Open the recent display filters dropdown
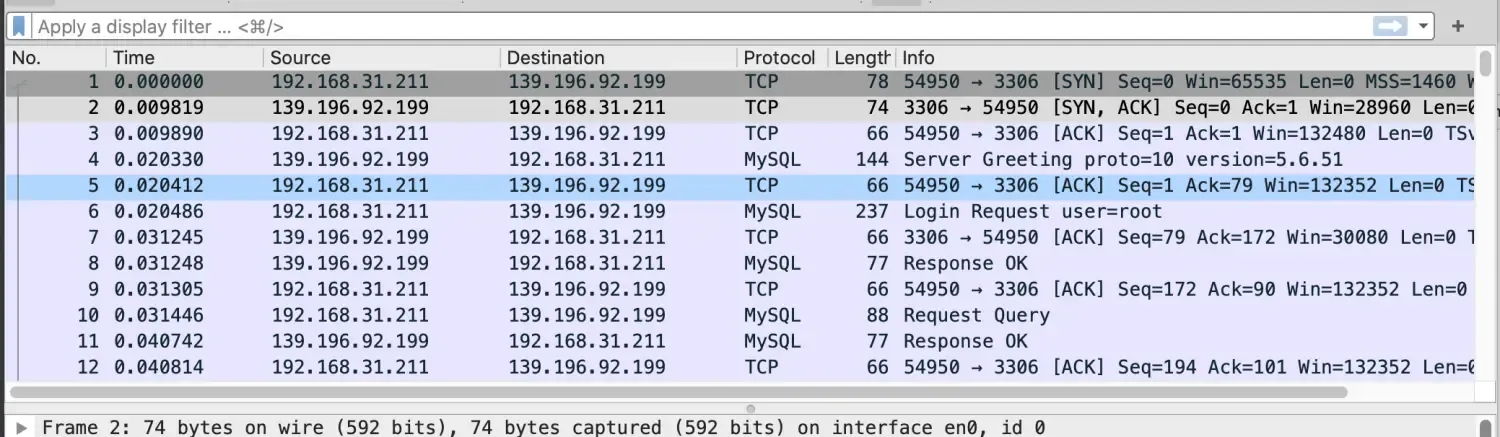This screenshot has height=437, width=1500. [1423, 27]
